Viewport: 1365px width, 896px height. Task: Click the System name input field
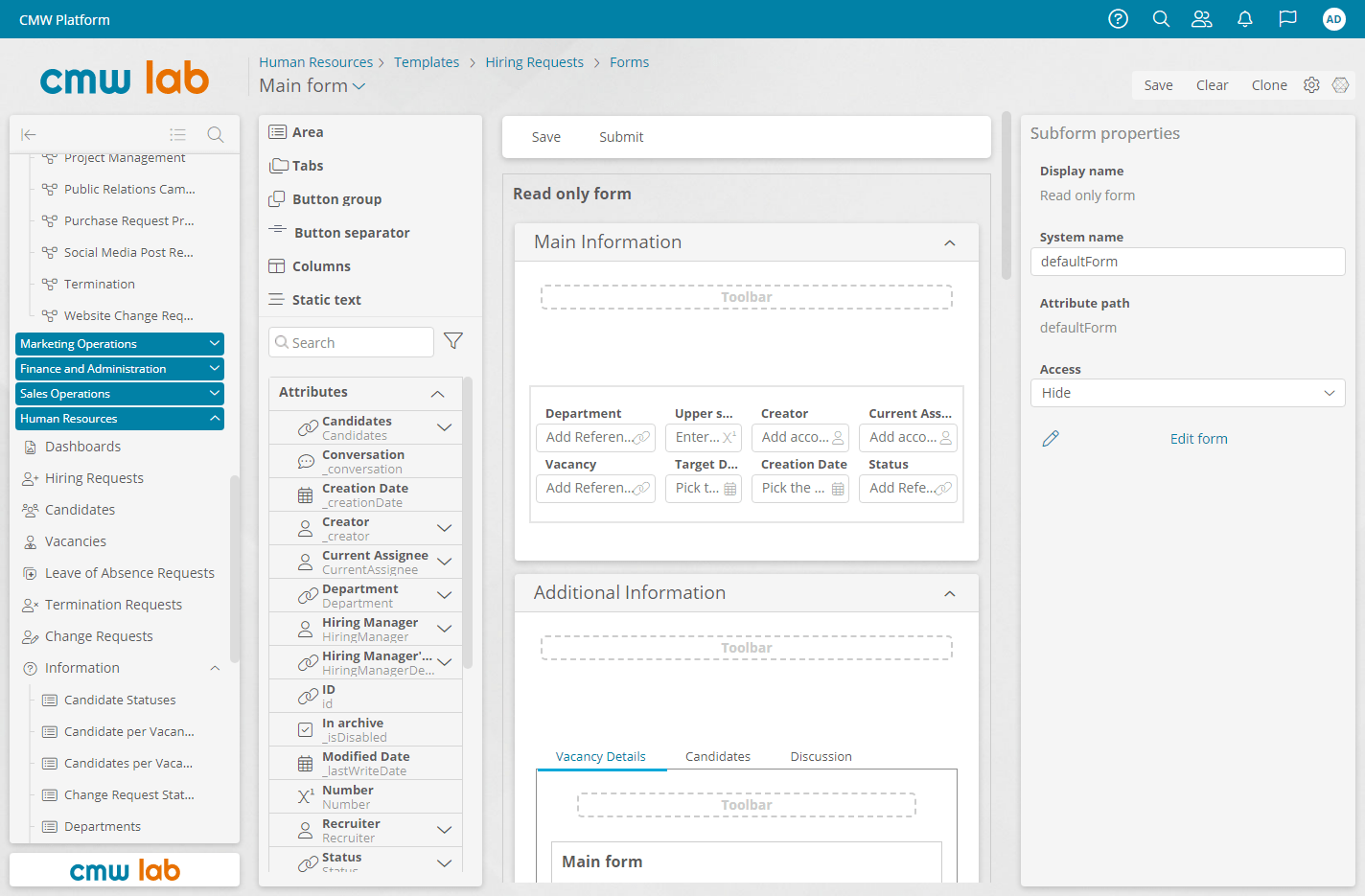[x=1187, y=262]
